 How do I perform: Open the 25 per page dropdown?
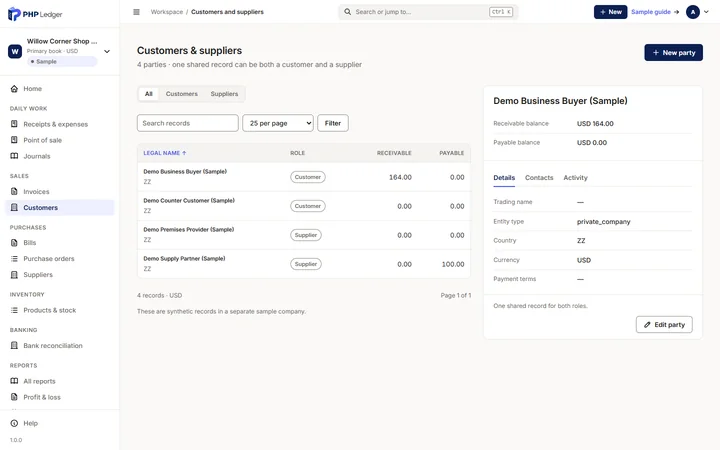[x=278, y=123]
